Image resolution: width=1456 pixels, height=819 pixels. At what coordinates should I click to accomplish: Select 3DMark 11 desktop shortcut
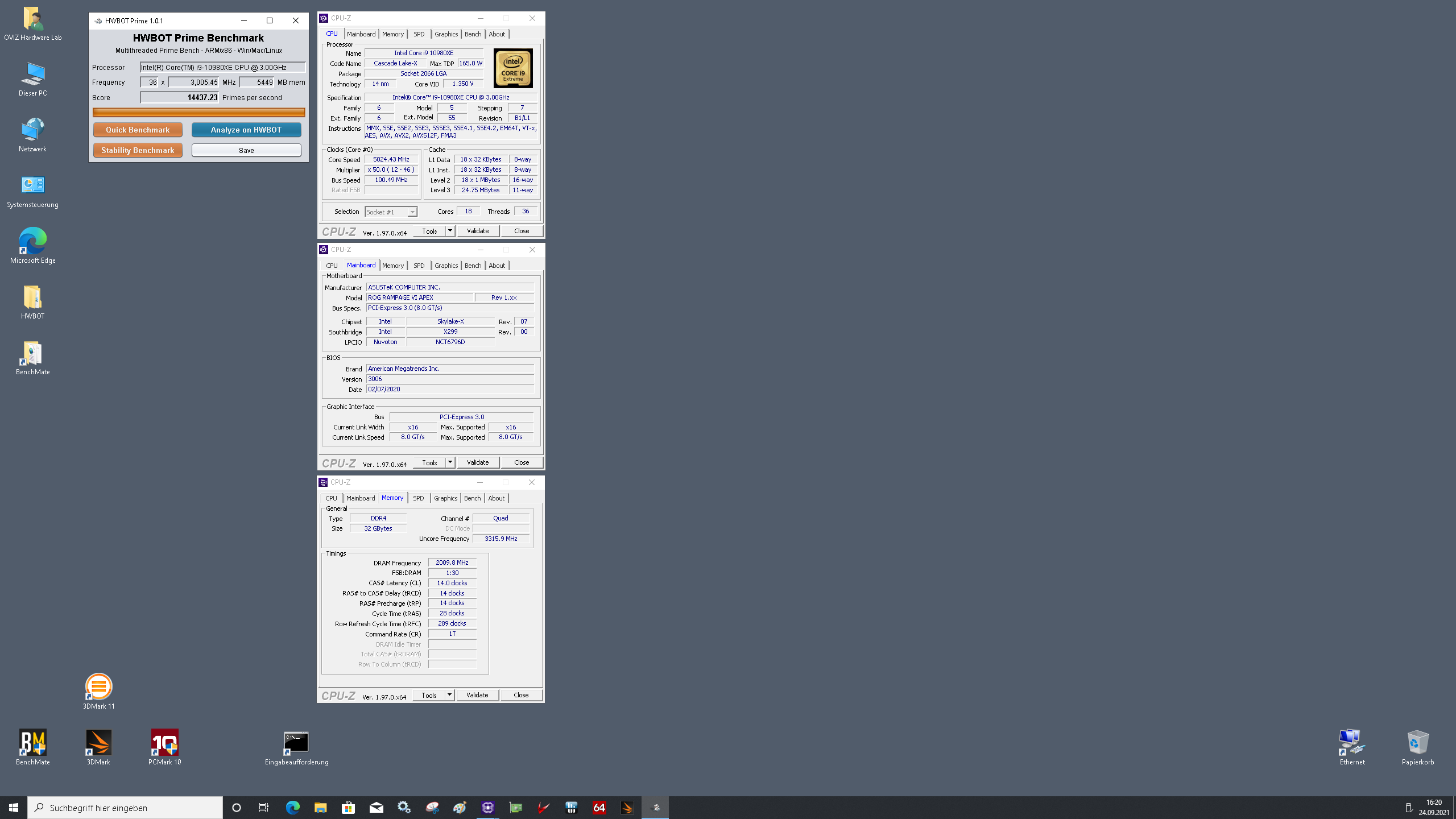[x=98, y=692]
